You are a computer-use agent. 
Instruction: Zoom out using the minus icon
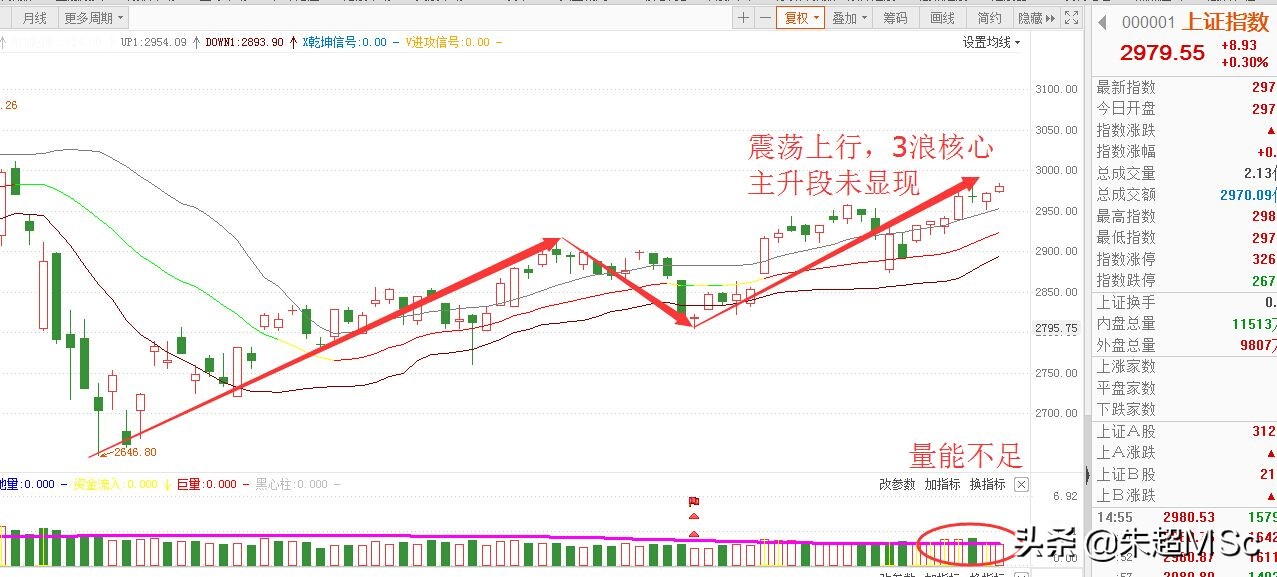[x=765, y=17]
